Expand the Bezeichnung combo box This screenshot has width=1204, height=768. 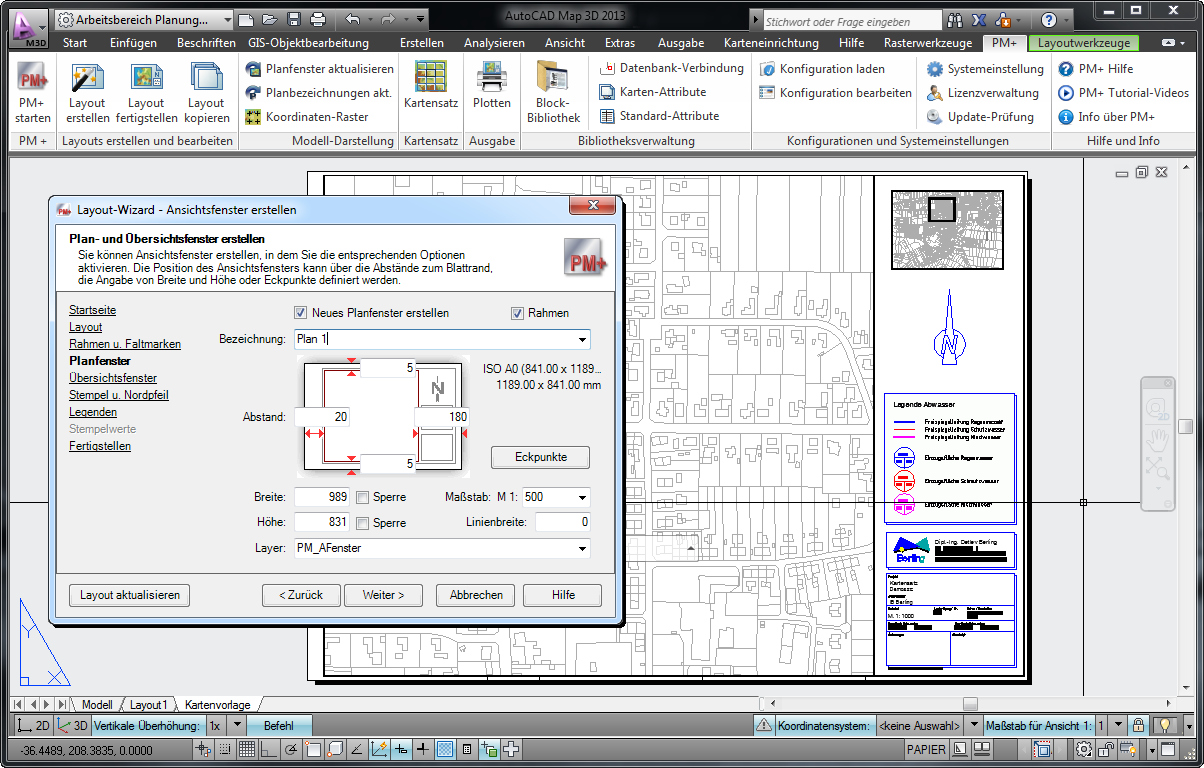click(582, 340)
